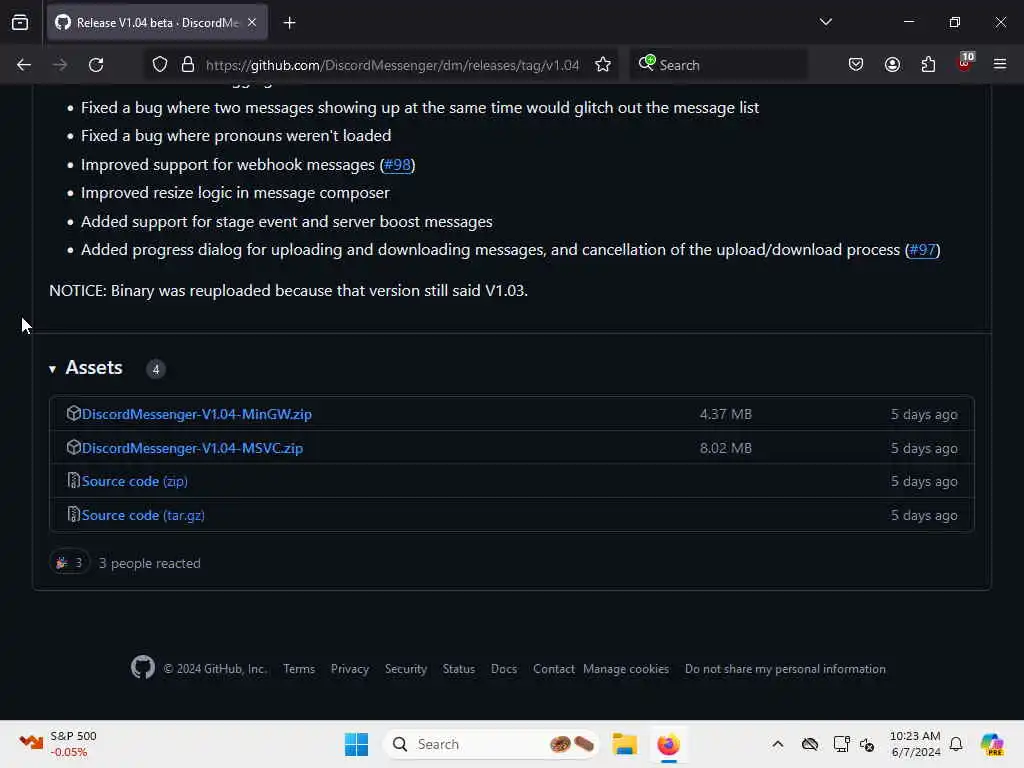
Task: Click the 8.02 MB file size text
Action: (726, 448)
